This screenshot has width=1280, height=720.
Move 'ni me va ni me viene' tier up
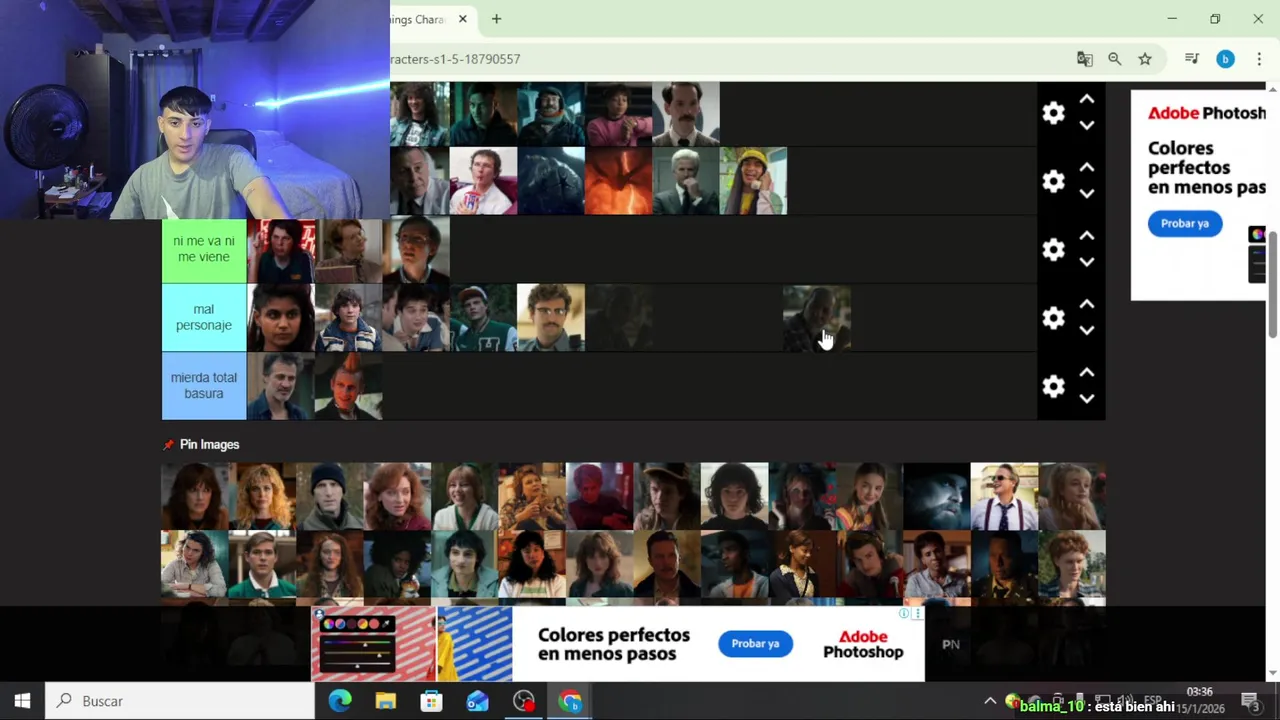(x=1087, y=237)
